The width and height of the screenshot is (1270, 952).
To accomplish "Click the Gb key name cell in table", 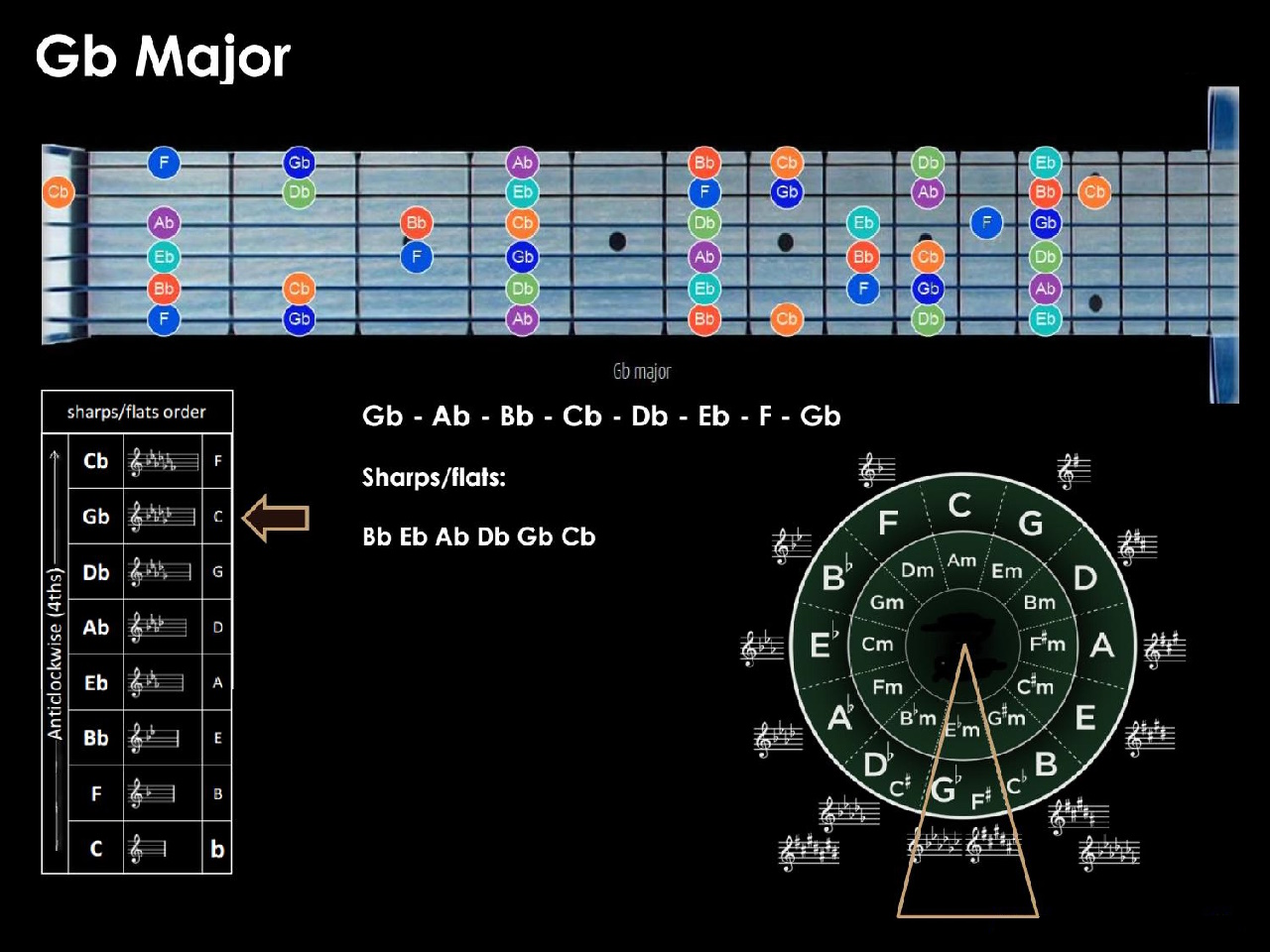I will [x=96, y=517].
